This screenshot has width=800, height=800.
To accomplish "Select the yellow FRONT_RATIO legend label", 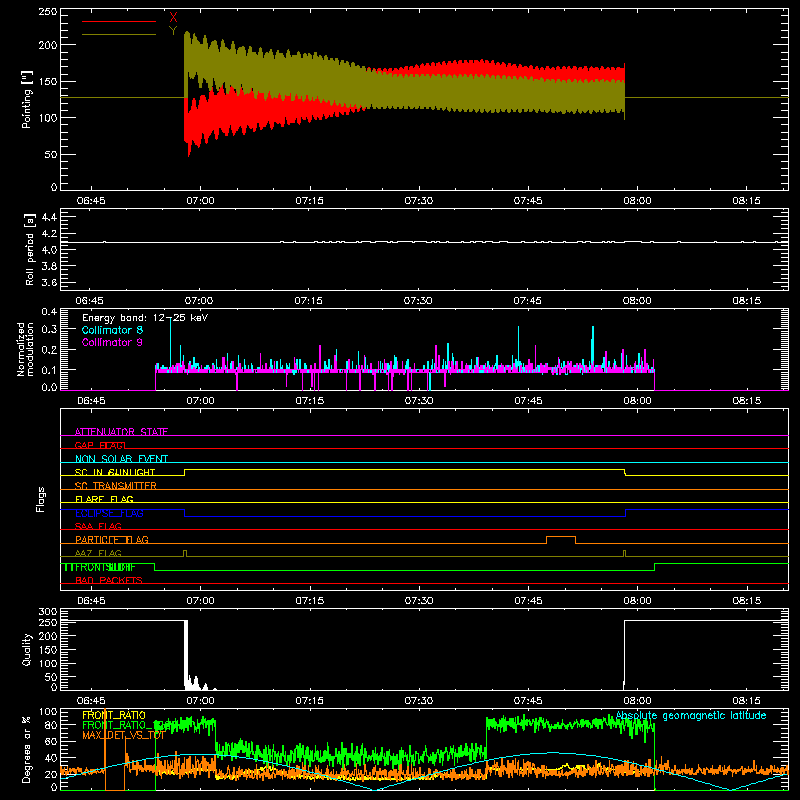I will (x=113, y=715).
